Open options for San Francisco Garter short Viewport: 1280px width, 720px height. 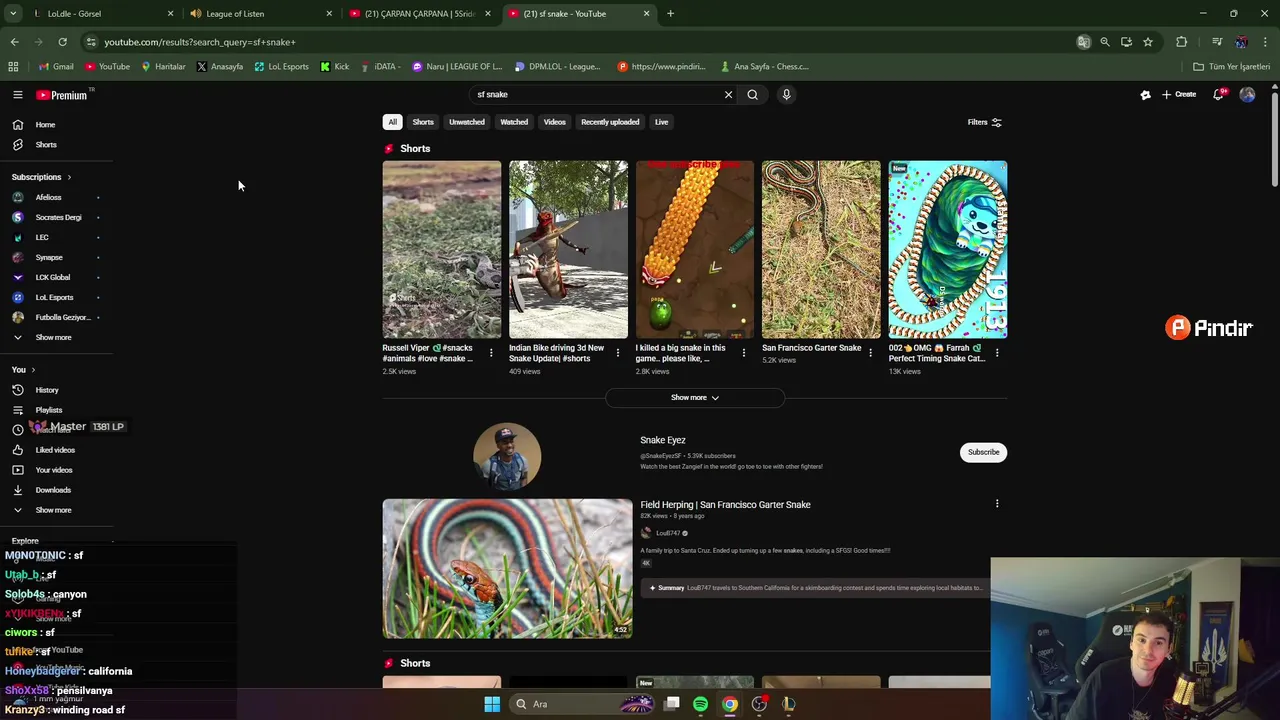(870, 352)
